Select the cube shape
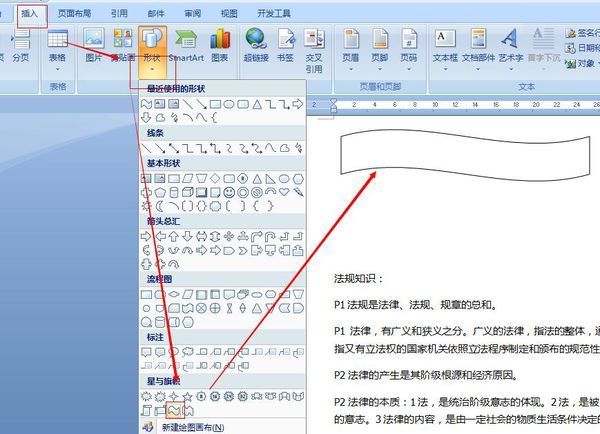Screen dimensions: 600x434 pyautogui.click(x=188, y=193)
